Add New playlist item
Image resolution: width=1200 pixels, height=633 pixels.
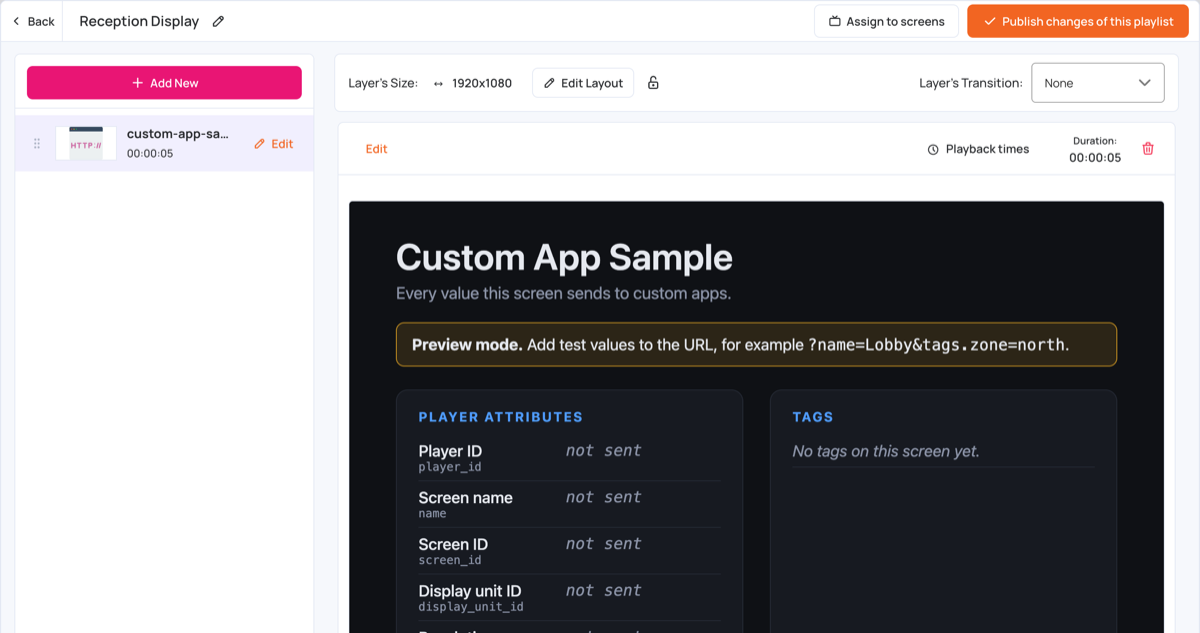pos(164,83)
